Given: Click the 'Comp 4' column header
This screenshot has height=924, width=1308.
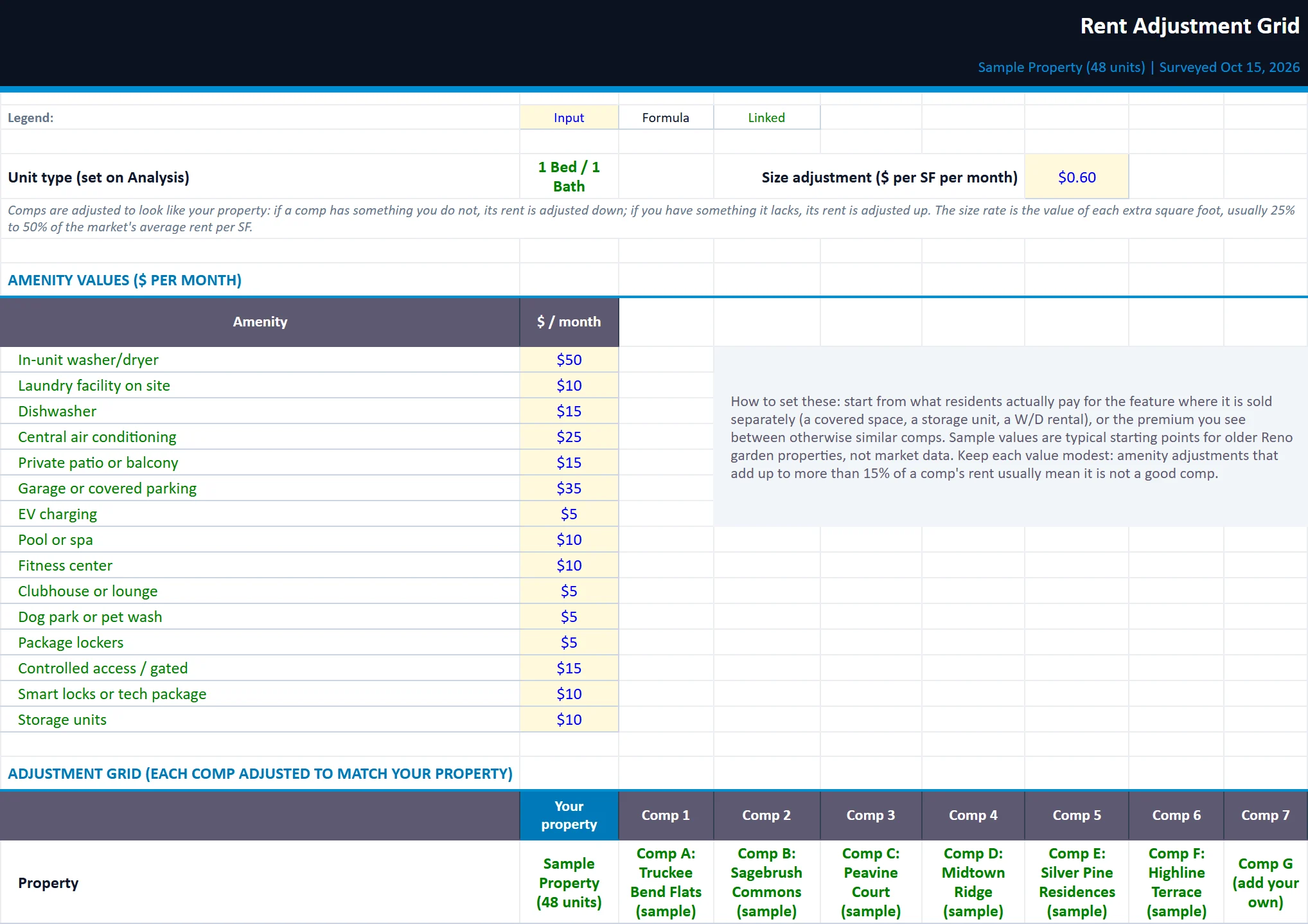Looking at the screenshot, I should coord(973,815).
